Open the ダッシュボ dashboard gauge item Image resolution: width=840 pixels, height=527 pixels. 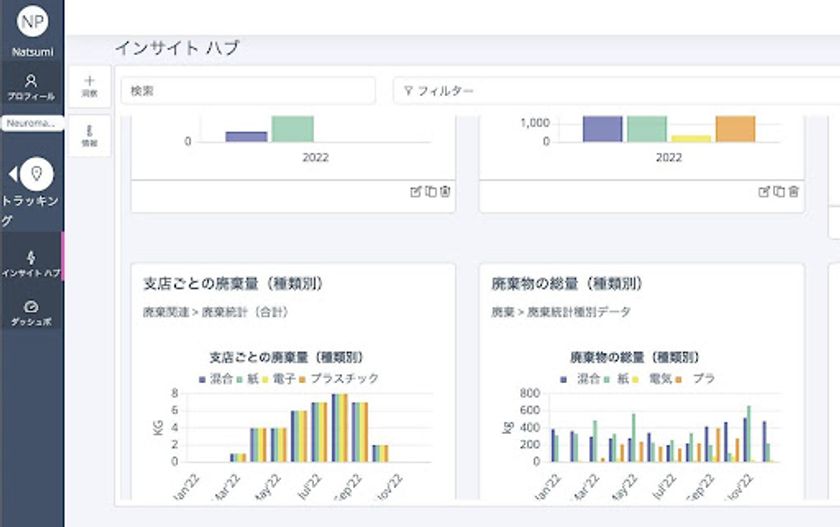pyautogui.click(x=31, y=313)
